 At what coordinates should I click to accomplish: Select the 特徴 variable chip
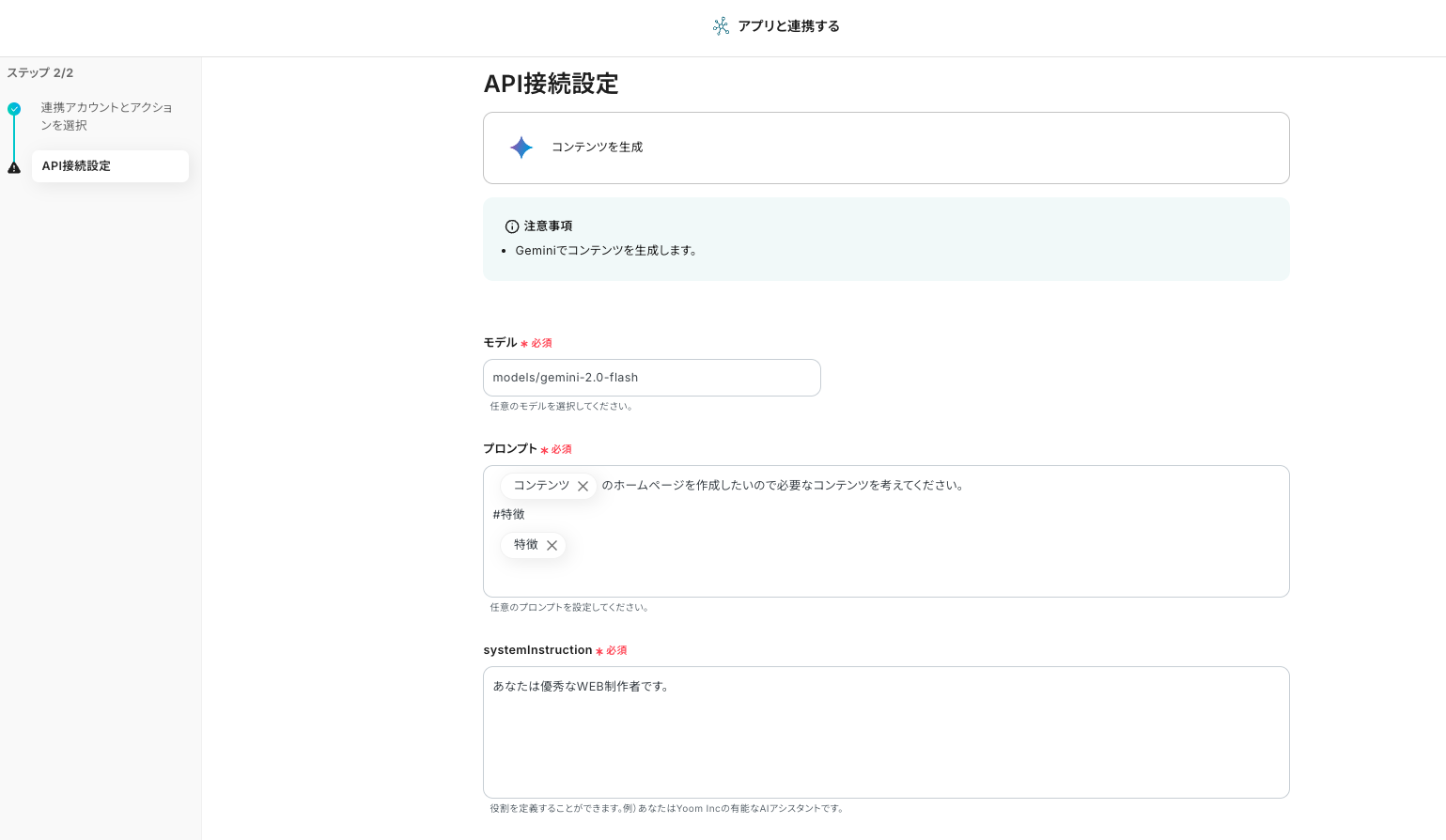click(x=525, y=545)
